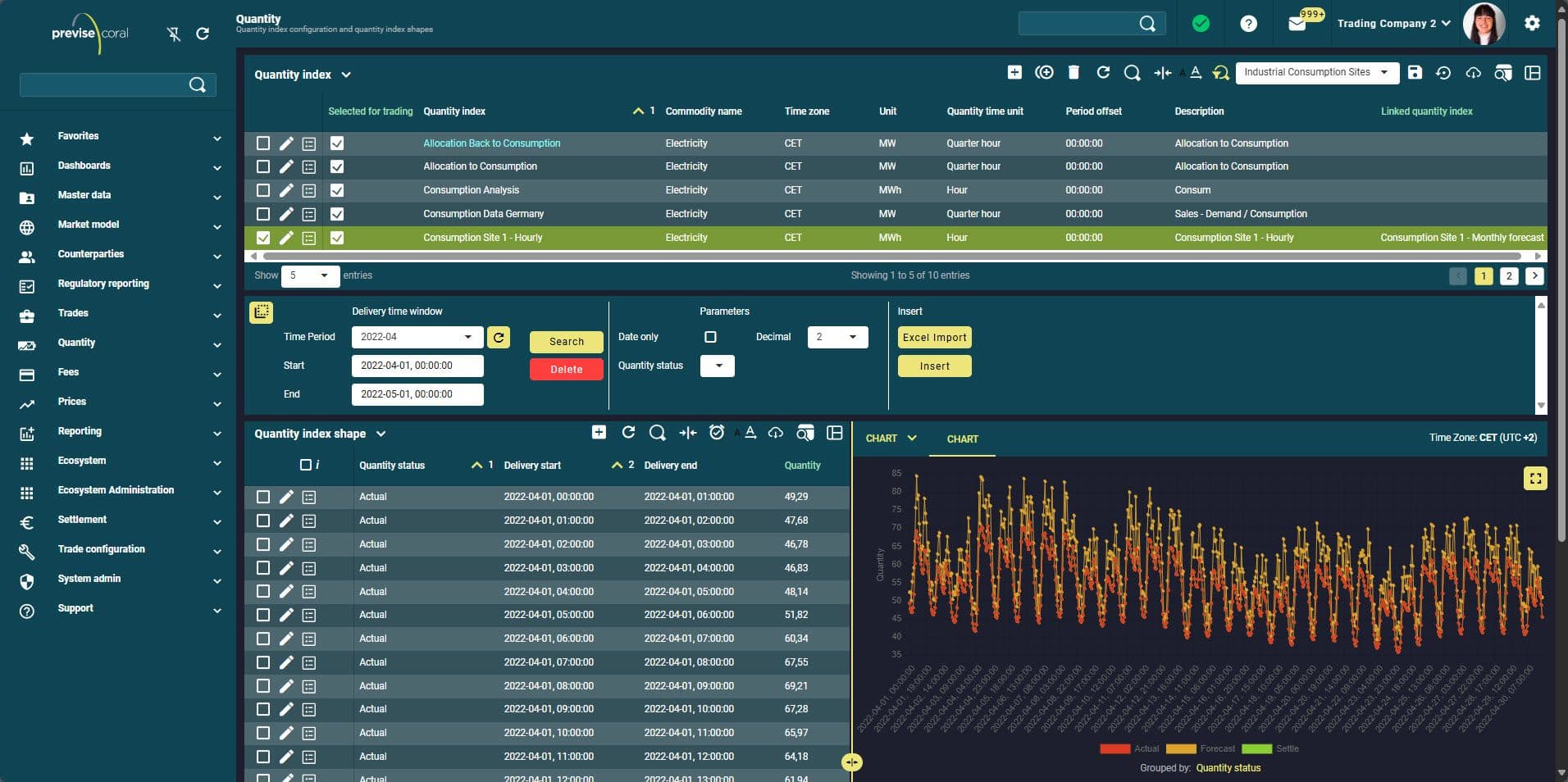This screenshot has width=1568, height=782.
Task: Expand chart to fullscreen with yellow icon
Action: 1535,478
